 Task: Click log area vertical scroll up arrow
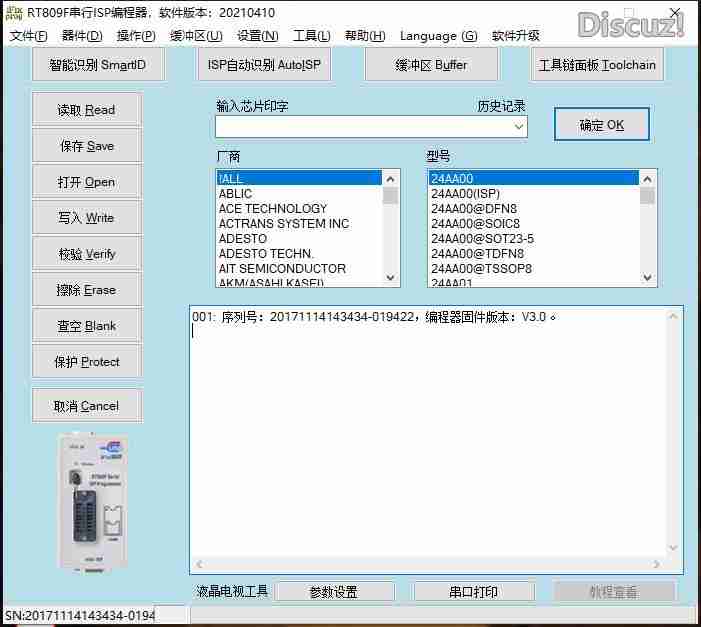click(673, 316)
